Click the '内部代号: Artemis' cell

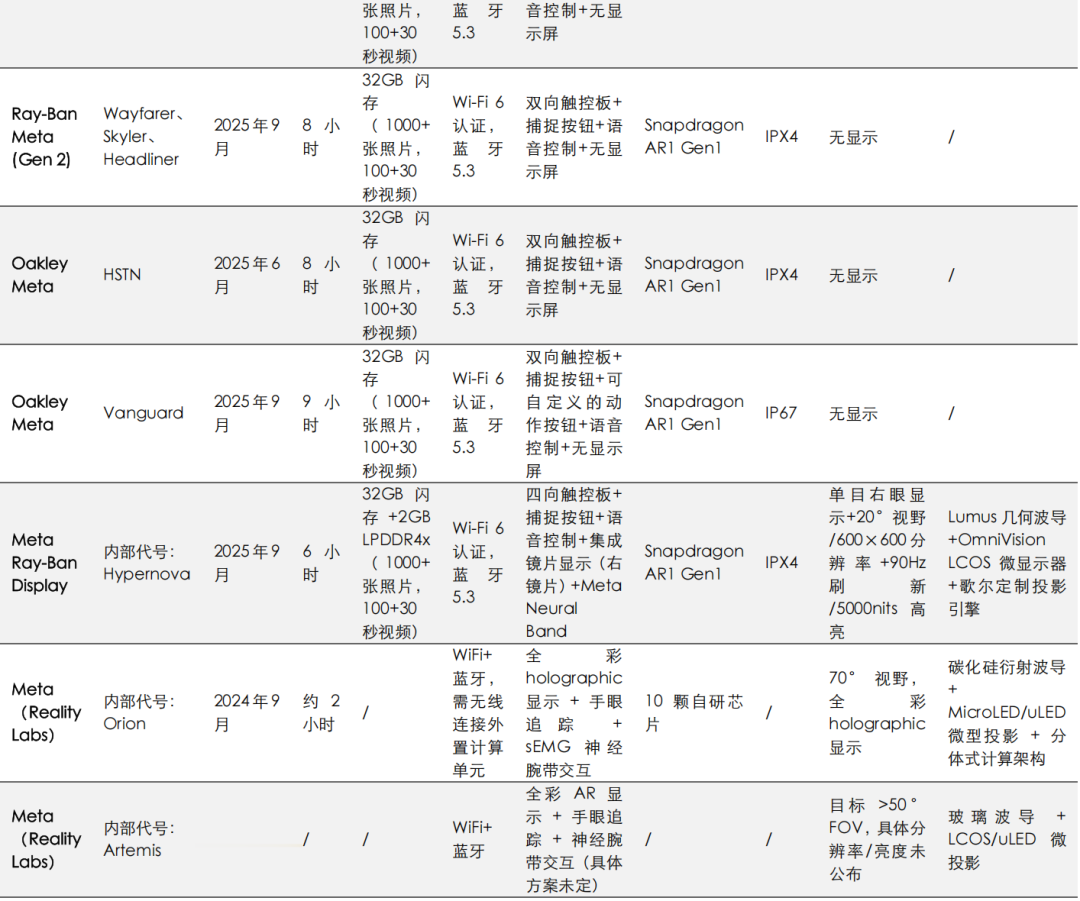pos(138,838)
